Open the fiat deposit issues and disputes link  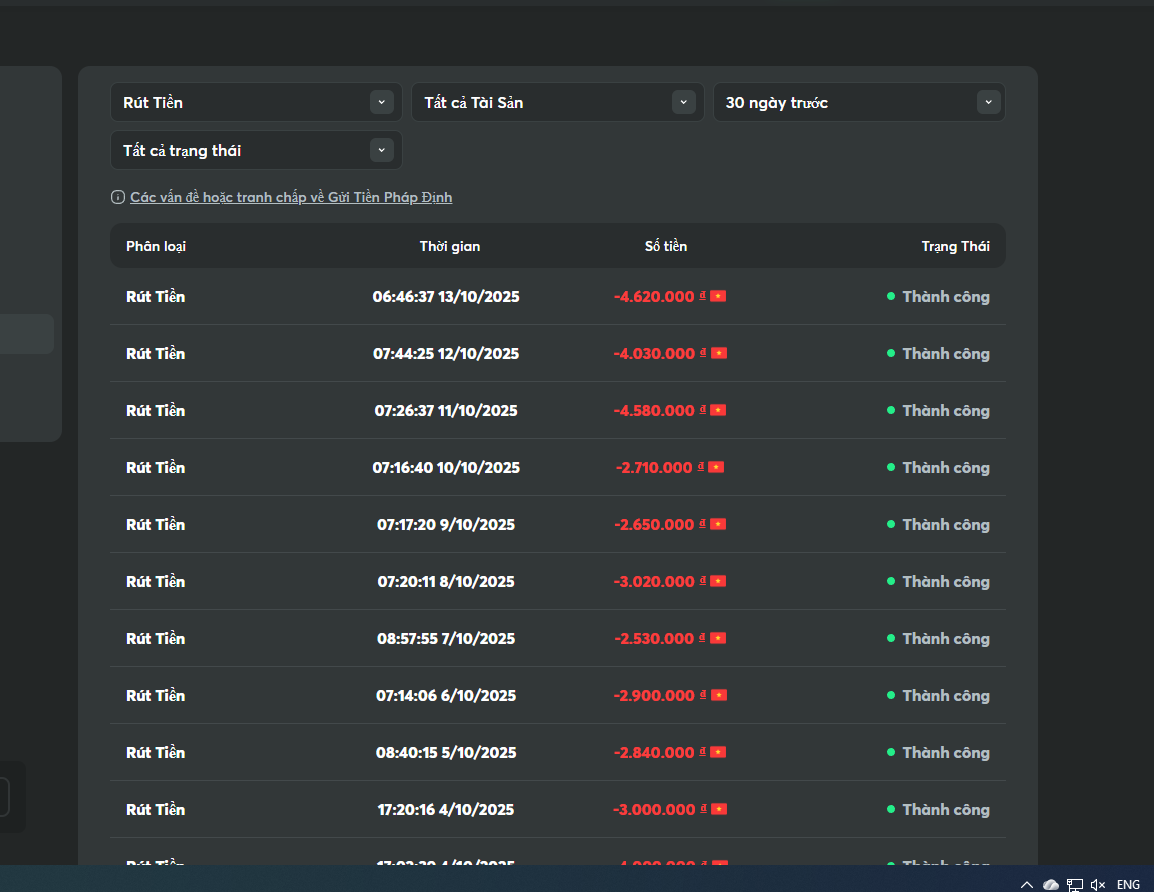tap(291, 197)
